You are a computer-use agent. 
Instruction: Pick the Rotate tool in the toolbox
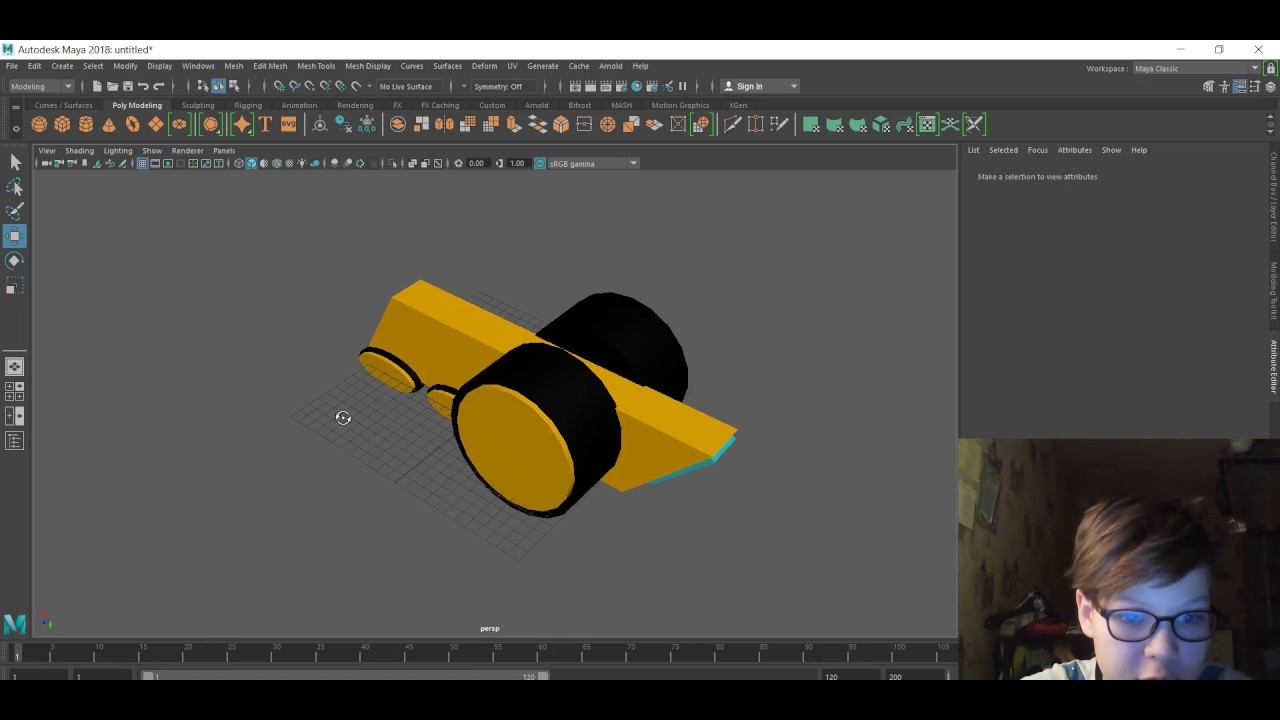pos(15,260)
